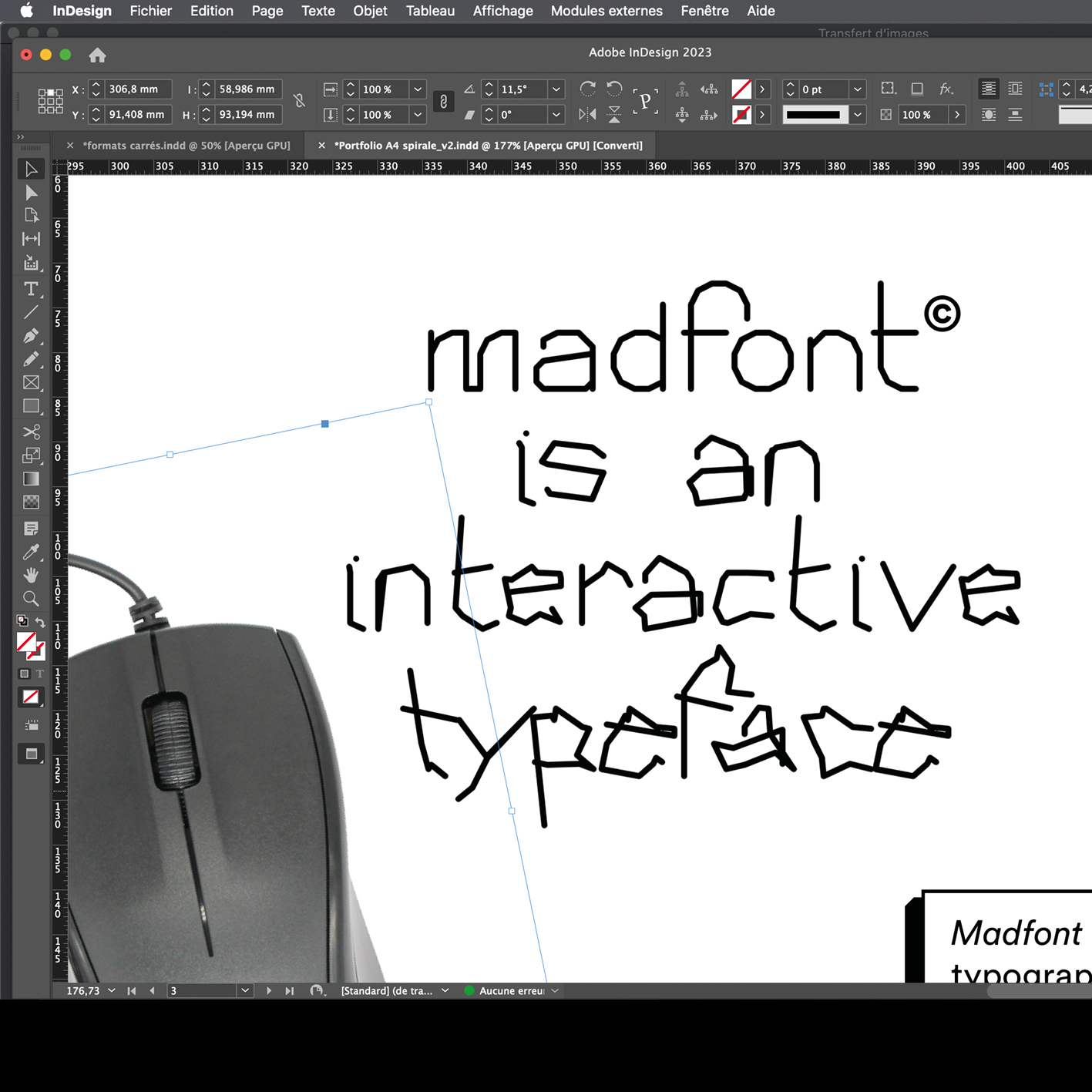The image size is (1092, 1092).
Task: Pick the Scissors tool
Action: [x=31, y=432]
